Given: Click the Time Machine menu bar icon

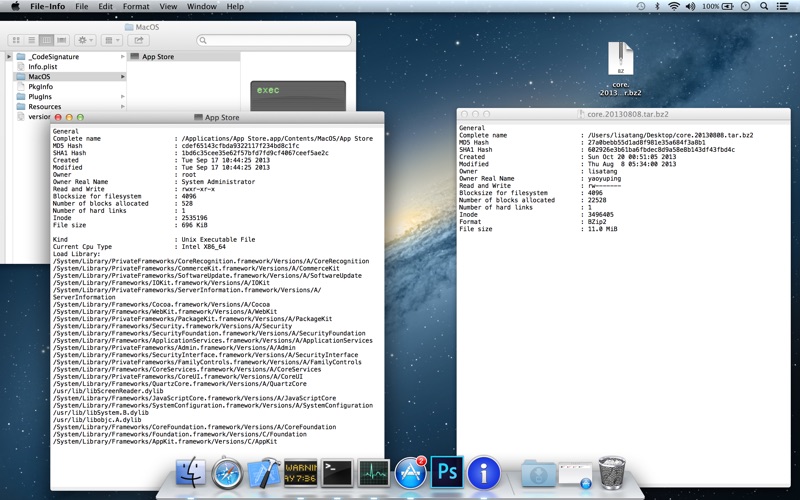Looking at the screenshot, I should coord(641,6).
